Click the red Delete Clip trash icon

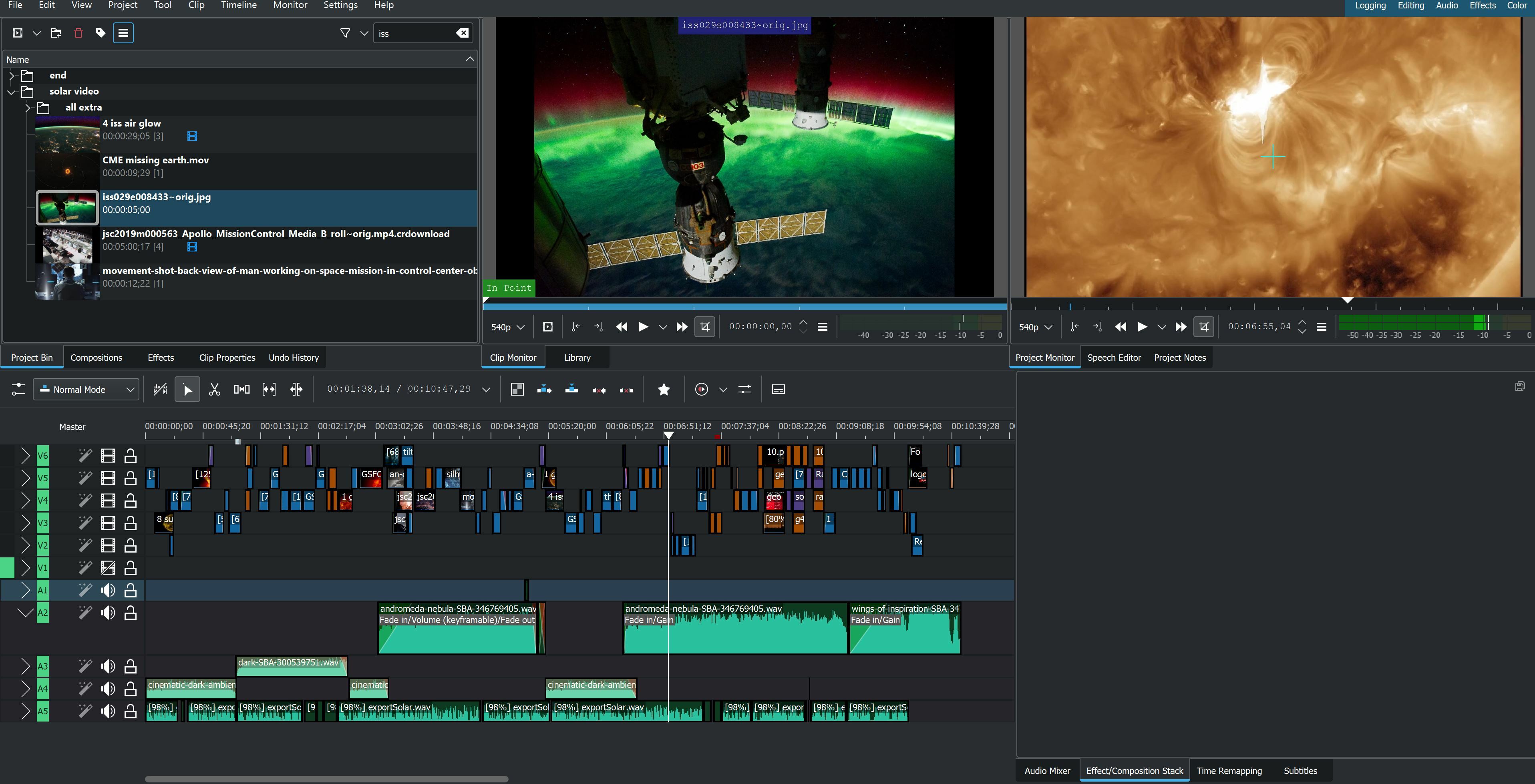click(x=78, y=33)
